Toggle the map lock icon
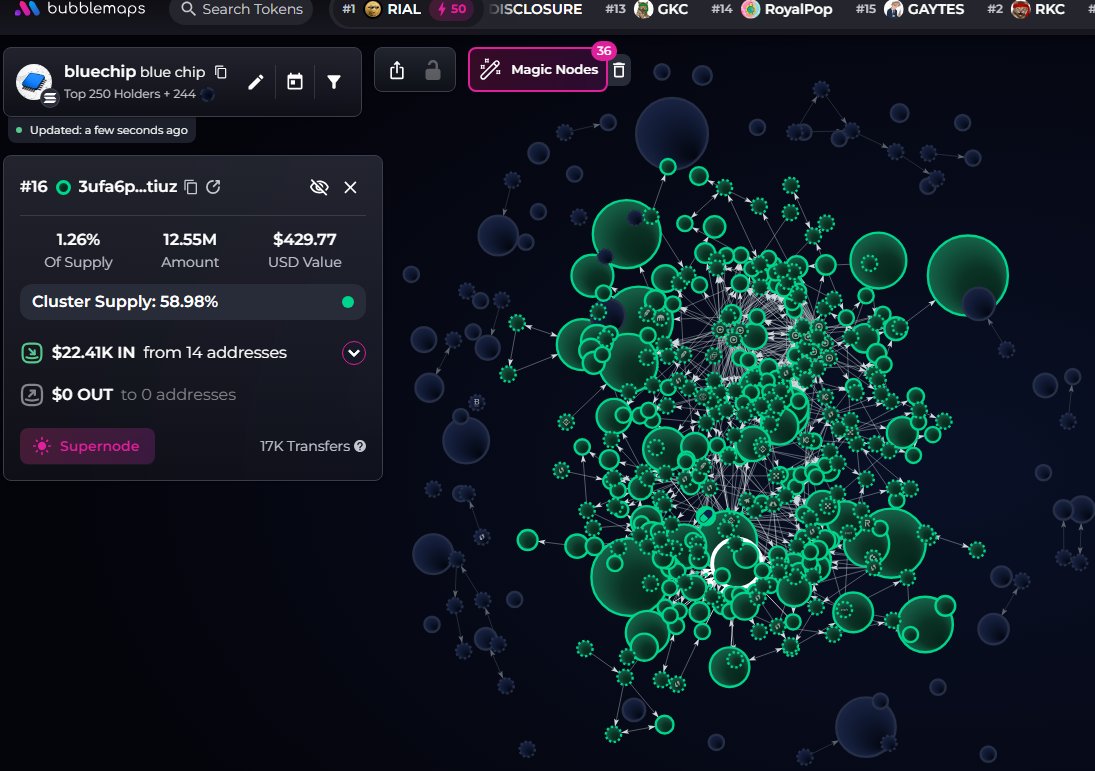 pyautogui.click(x=433, y=70)
